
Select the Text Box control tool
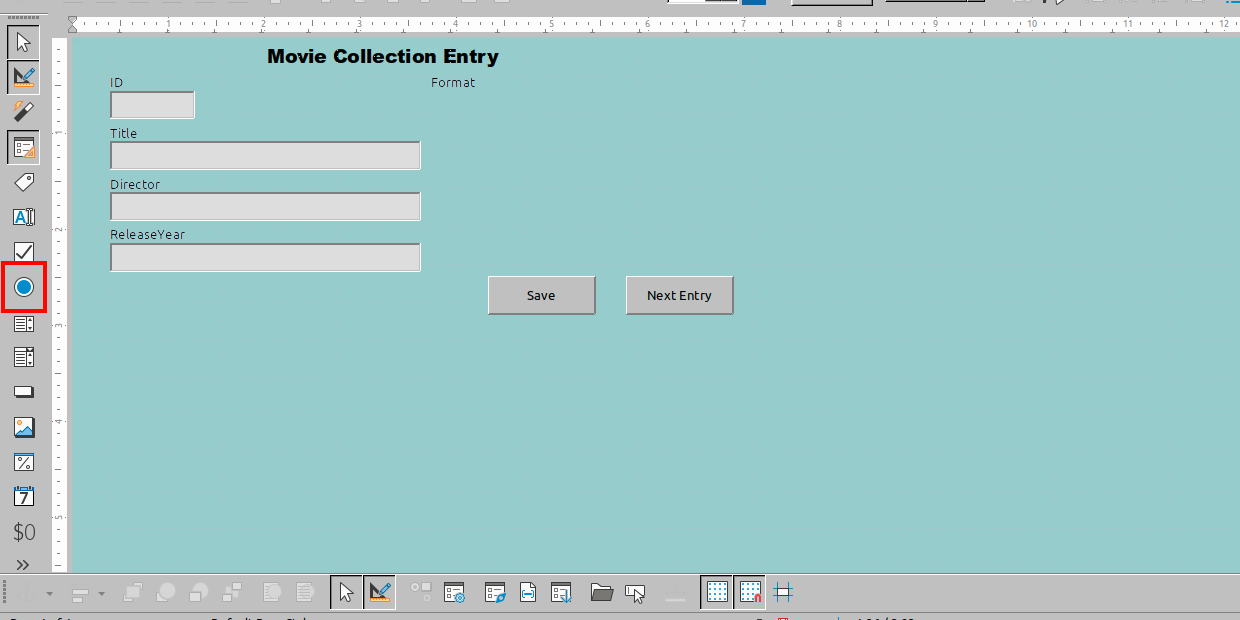[x=24, y=217]
